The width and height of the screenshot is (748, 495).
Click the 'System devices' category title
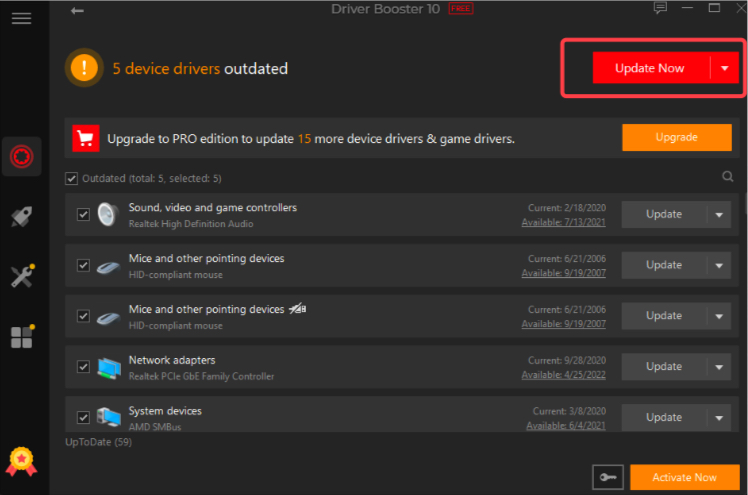[165, 411]
